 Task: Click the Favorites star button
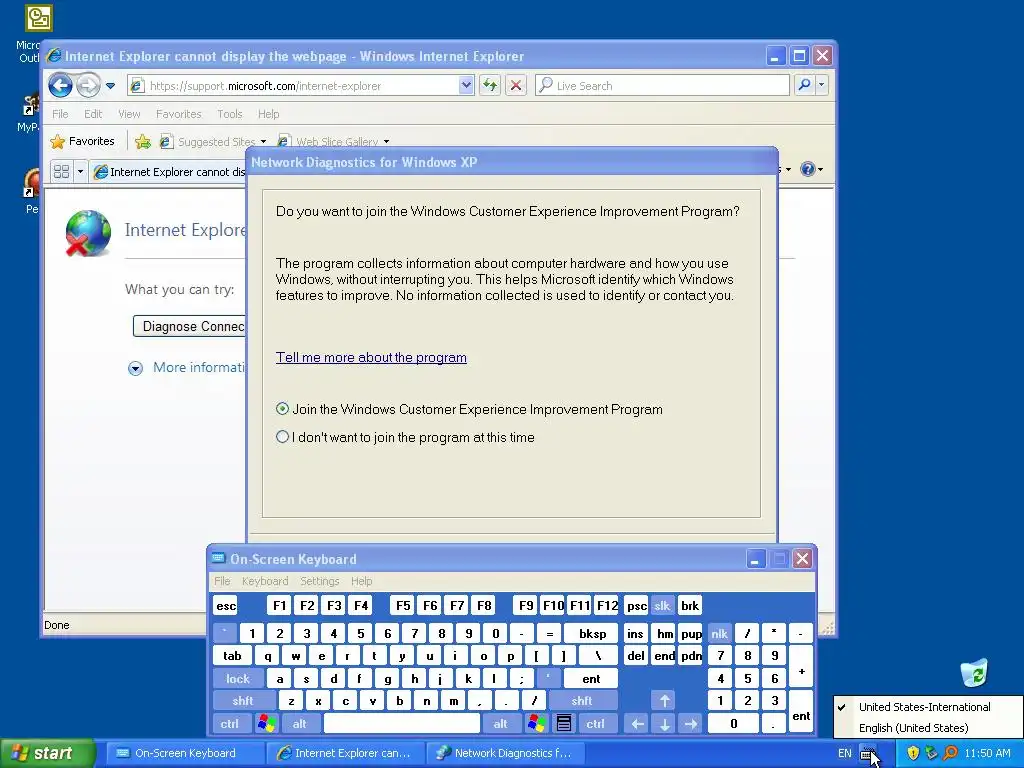(x=83, y=141)
